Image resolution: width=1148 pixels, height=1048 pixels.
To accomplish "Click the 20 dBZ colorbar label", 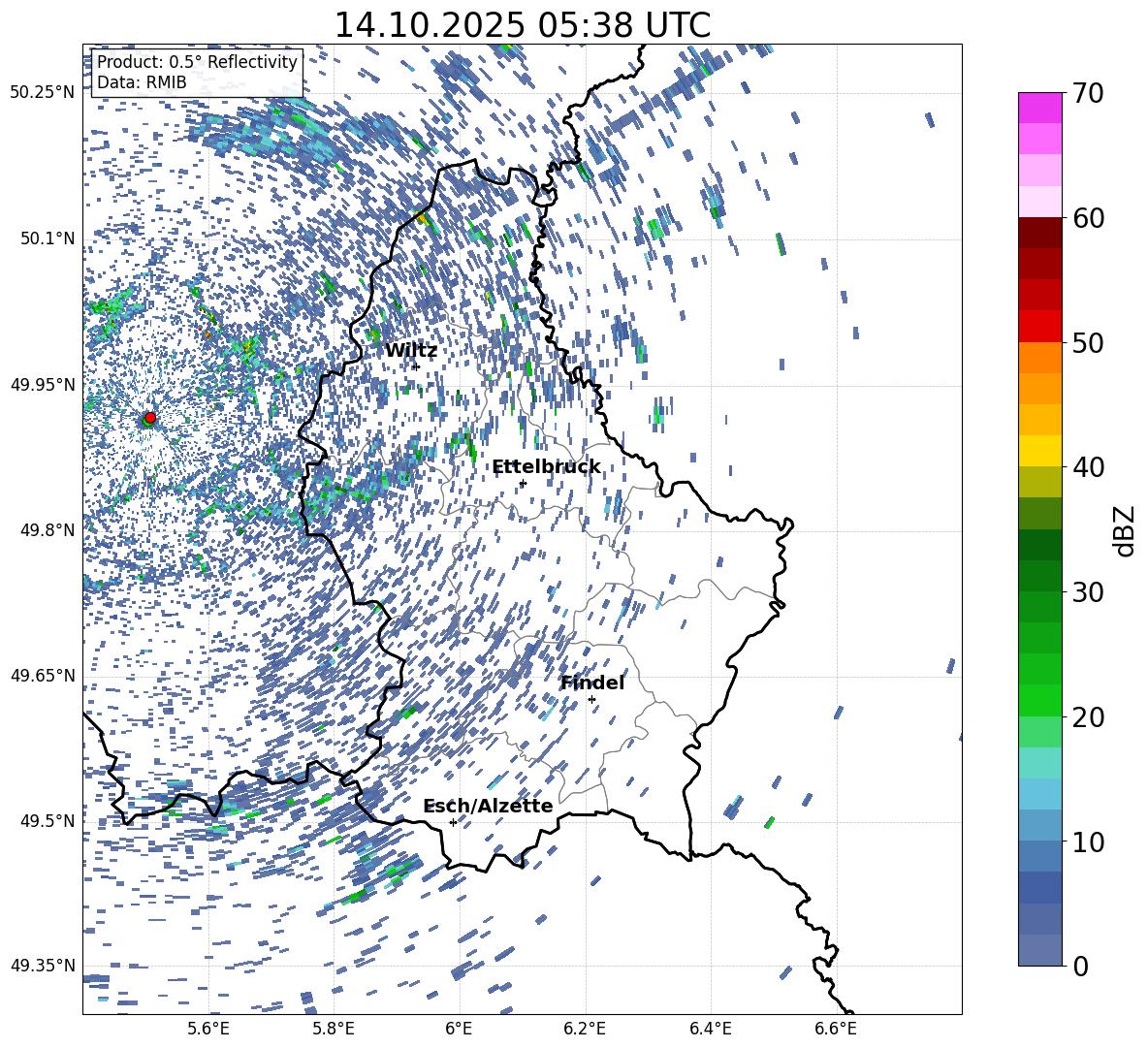I will pyautogui.click(x=1088, y=717).
